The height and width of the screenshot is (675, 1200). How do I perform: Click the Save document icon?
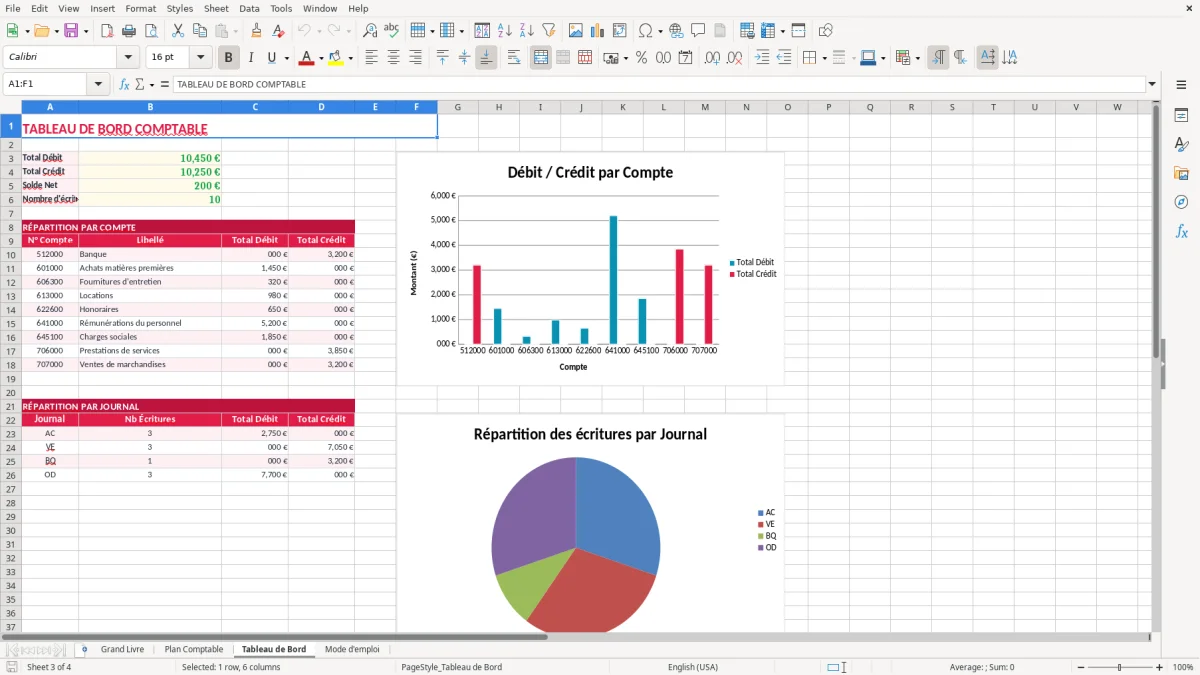coord(71,31)
